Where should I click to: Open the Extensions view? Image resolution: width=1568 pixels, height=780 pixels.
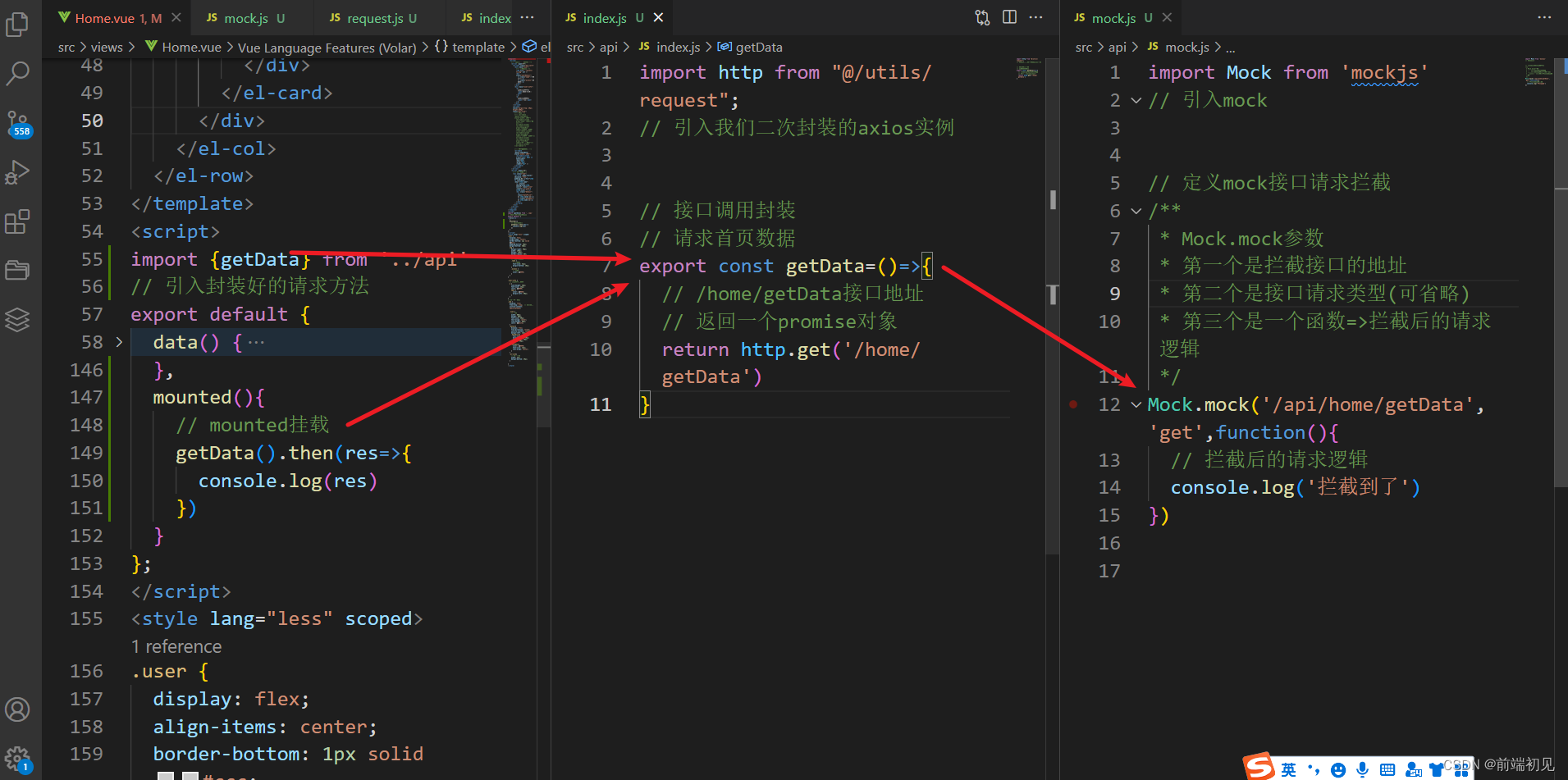click(x=18, y=221)
